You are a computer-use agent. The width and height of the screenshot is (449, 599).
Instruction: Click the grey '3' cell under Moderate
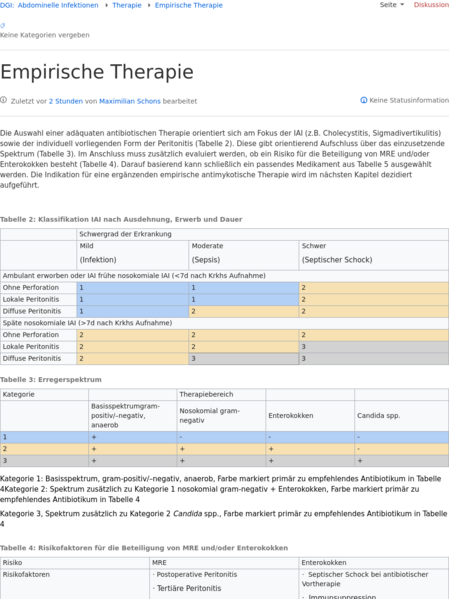click(244, 359)
